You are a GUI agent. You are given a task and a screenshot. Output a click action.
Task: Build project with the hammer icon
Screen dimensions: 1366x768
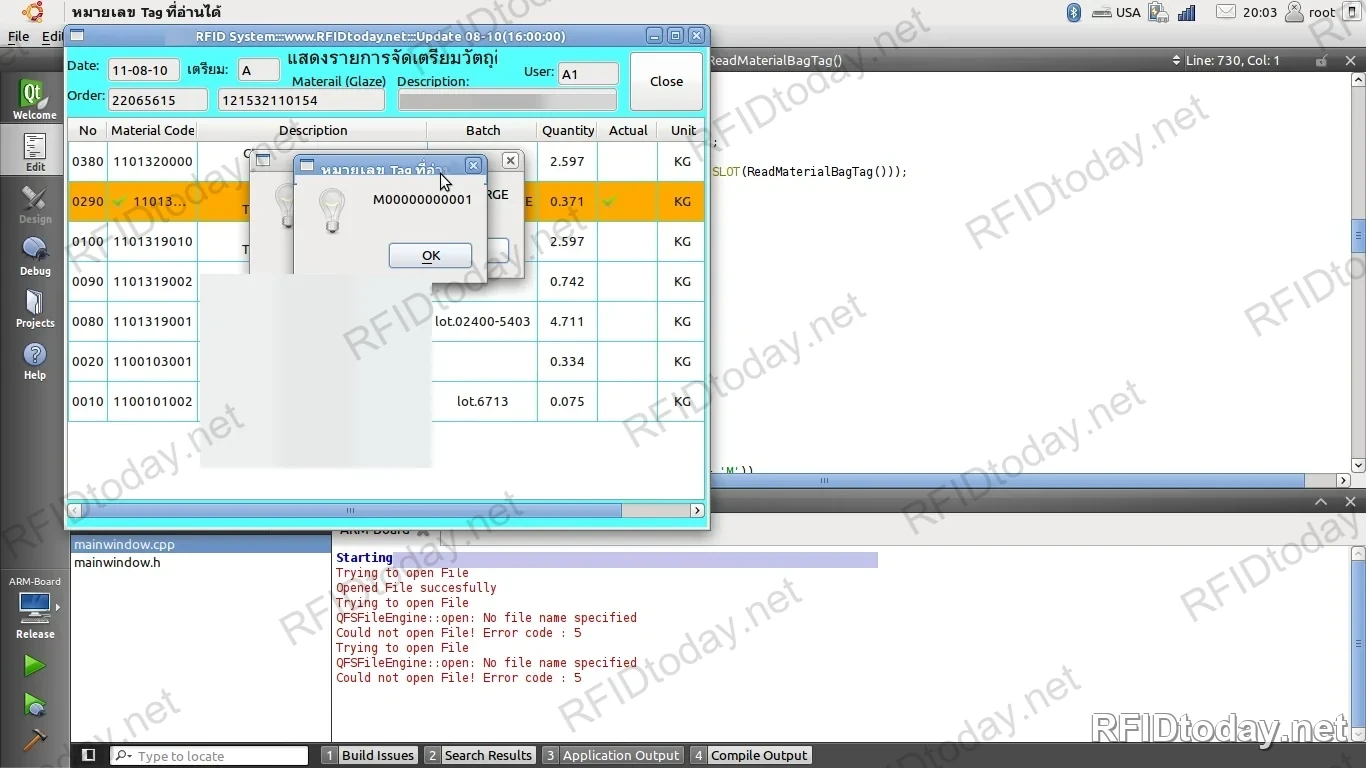click(x=34, y=739)
